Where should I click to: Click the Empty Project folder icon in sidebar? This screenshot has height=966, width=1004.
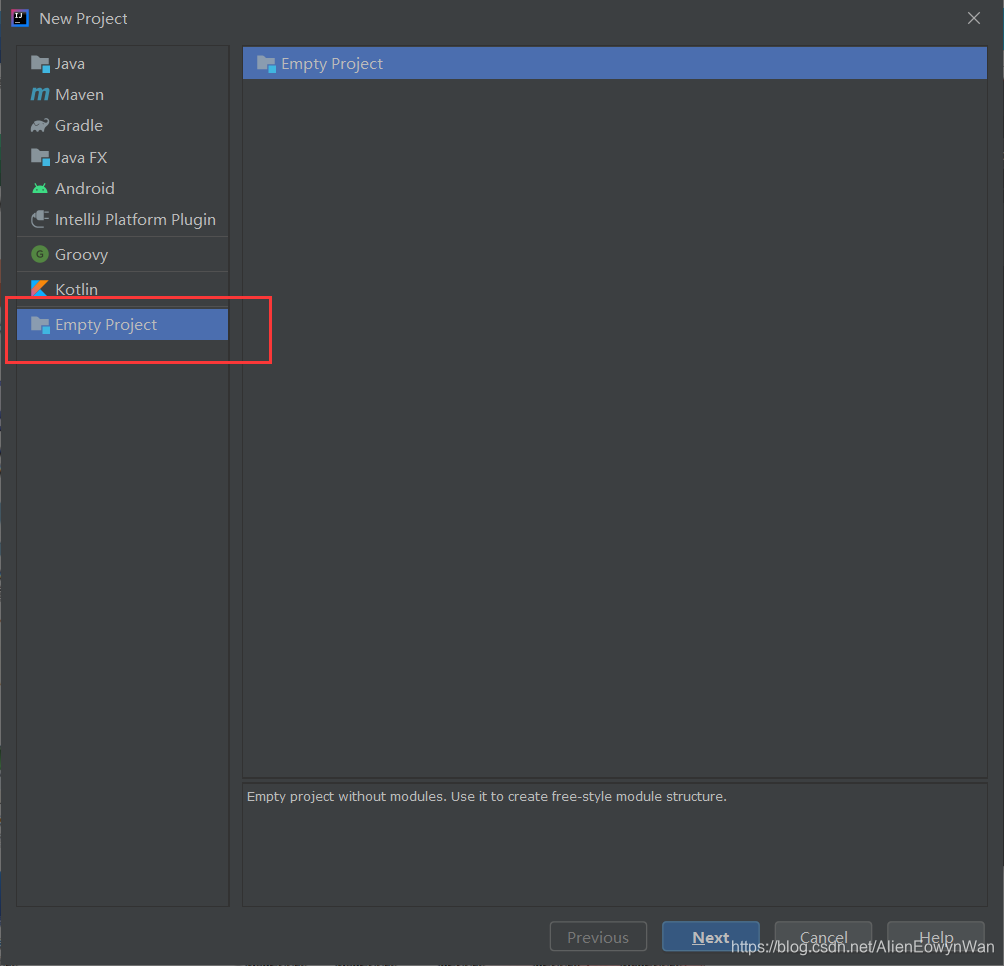tap(40, 325)
